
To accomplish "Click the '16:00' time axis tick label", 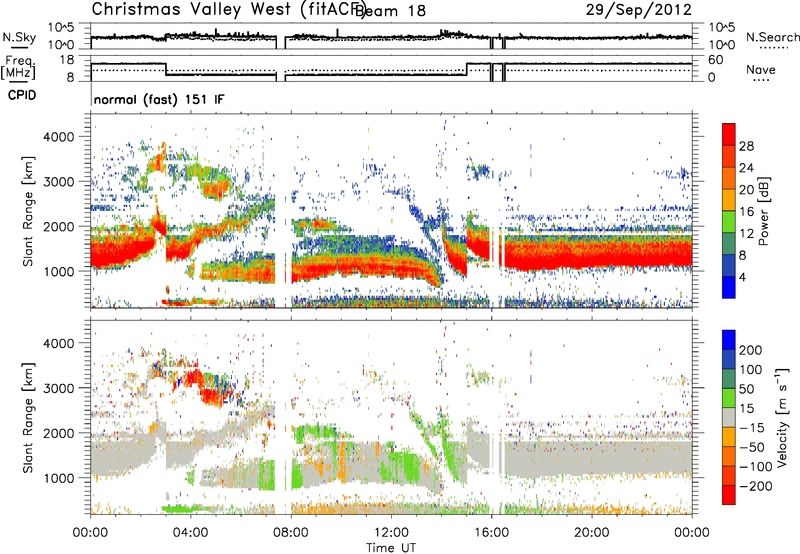I will pos(491,533).
